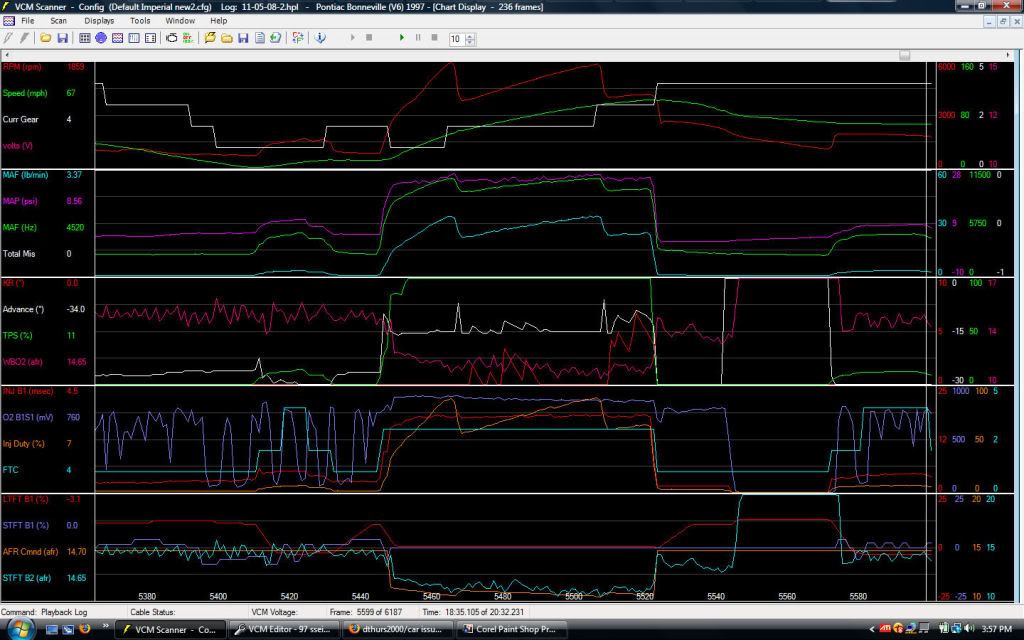The image size is (1024, 640).
Task: Select the STFT B2 (afr) chart label
Action: point(27,577)
